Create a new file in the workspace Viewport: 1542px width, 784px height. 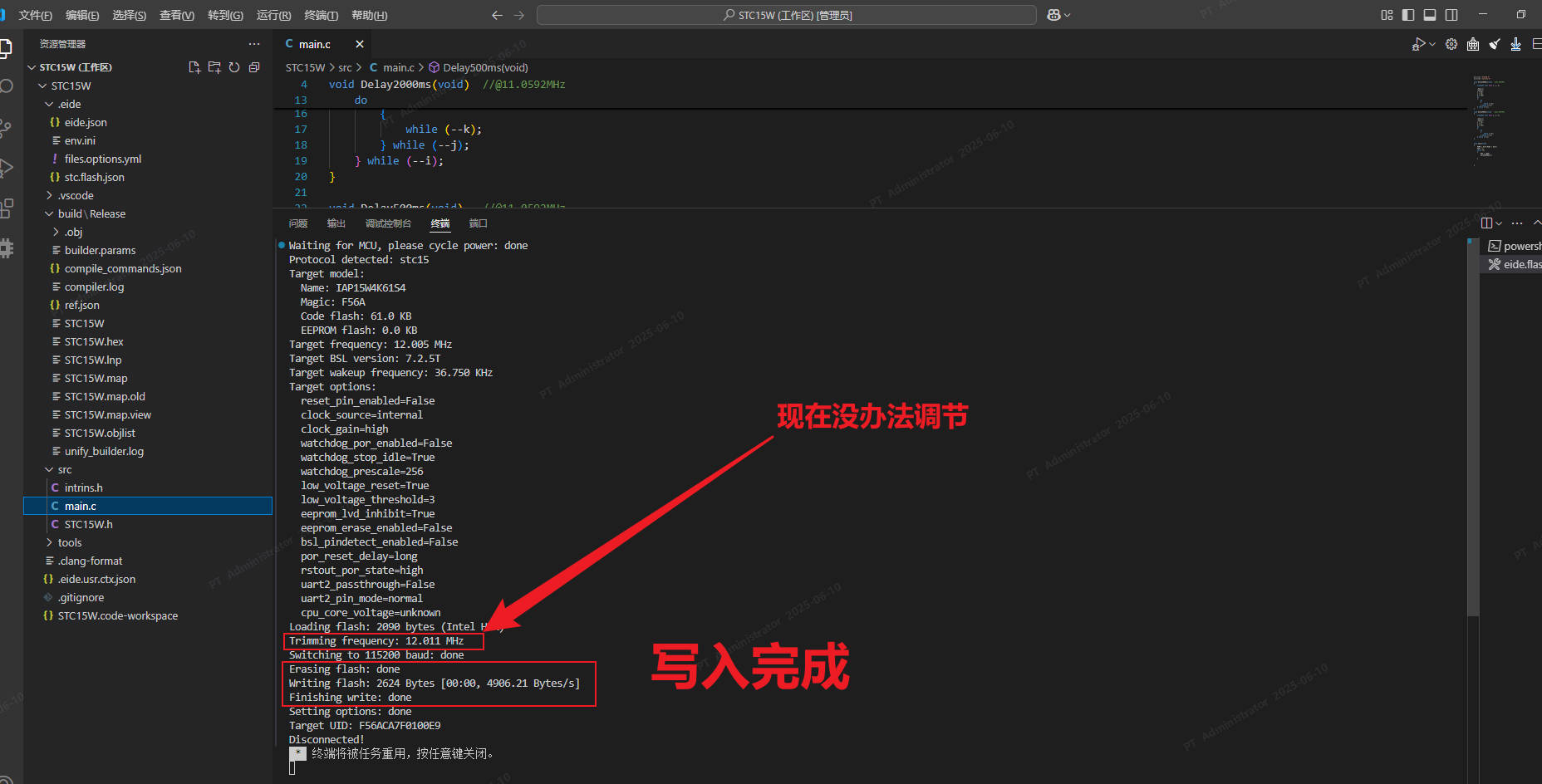tap(194, 67)
